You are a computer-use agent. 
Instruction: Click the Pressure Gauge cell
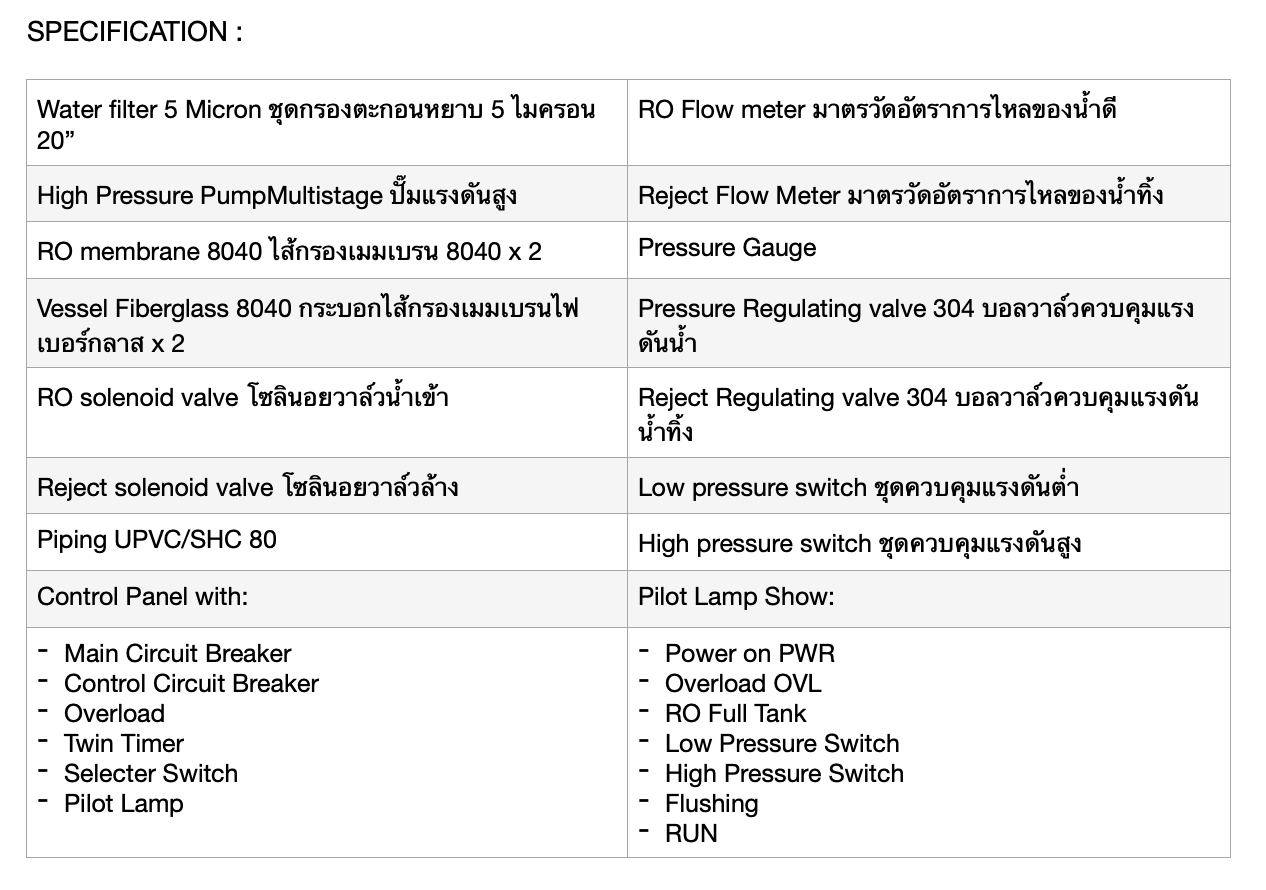tap(928, 250)
